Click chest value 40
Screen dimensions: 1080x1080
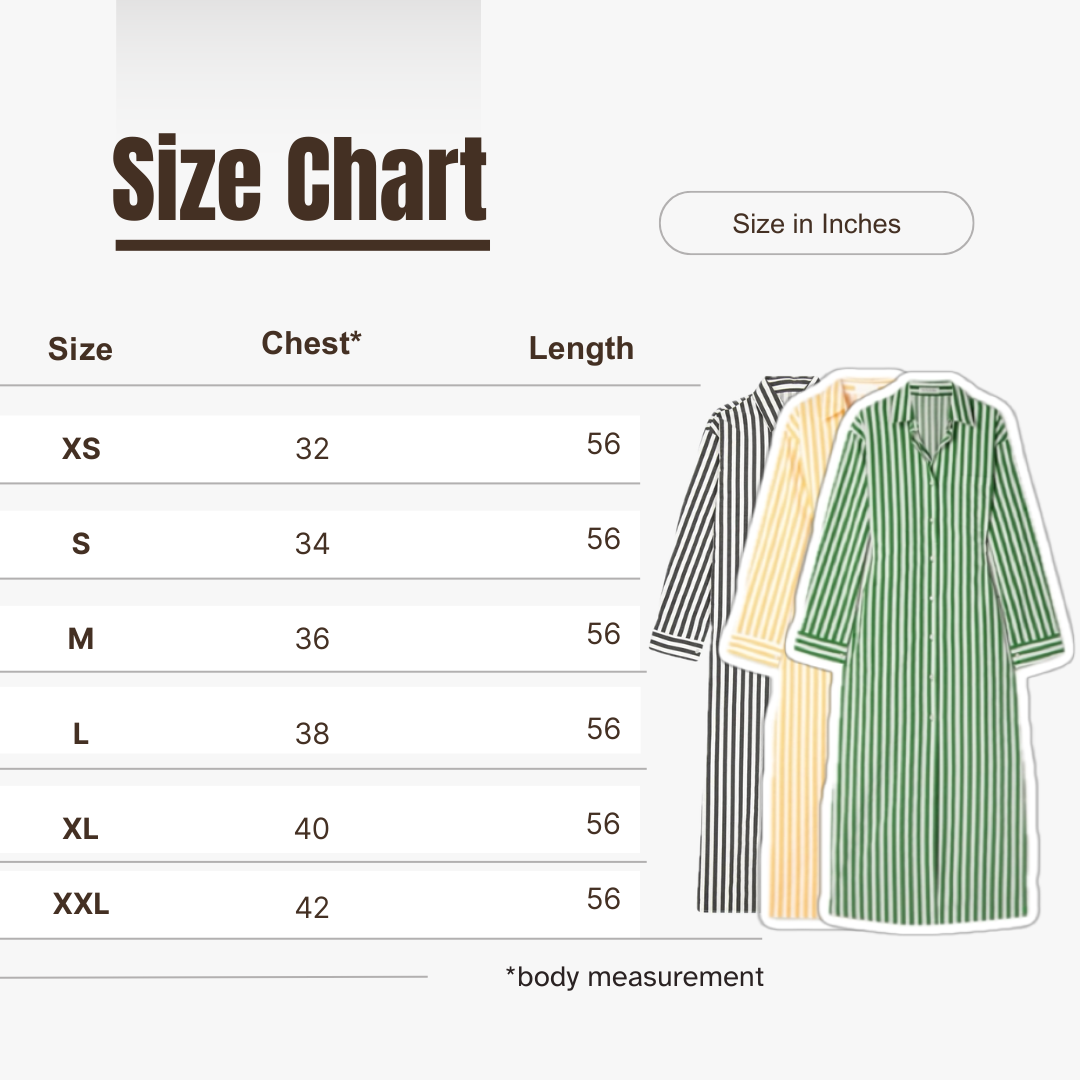pos(312,829)
